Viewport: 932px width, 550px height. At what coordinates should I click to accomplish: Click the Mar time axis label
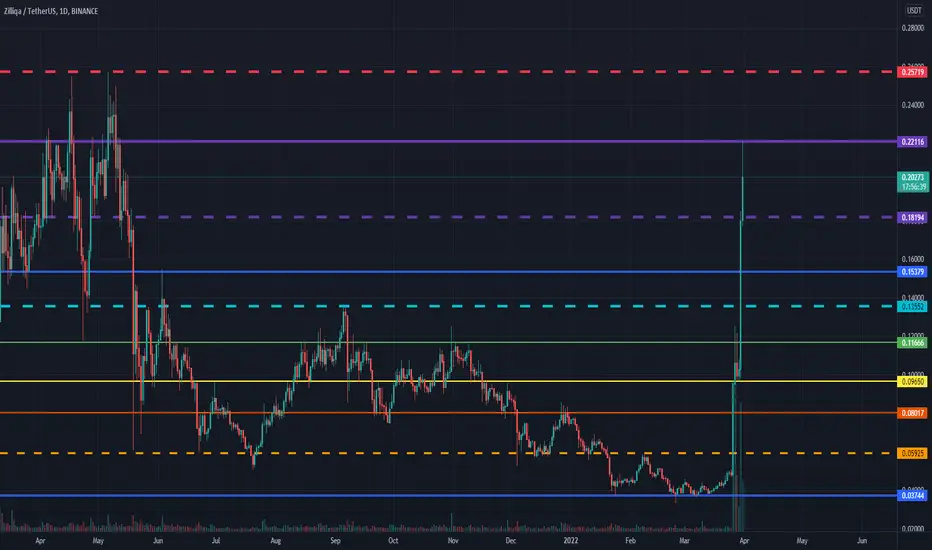pyautogui.click(x=685, y=541)
